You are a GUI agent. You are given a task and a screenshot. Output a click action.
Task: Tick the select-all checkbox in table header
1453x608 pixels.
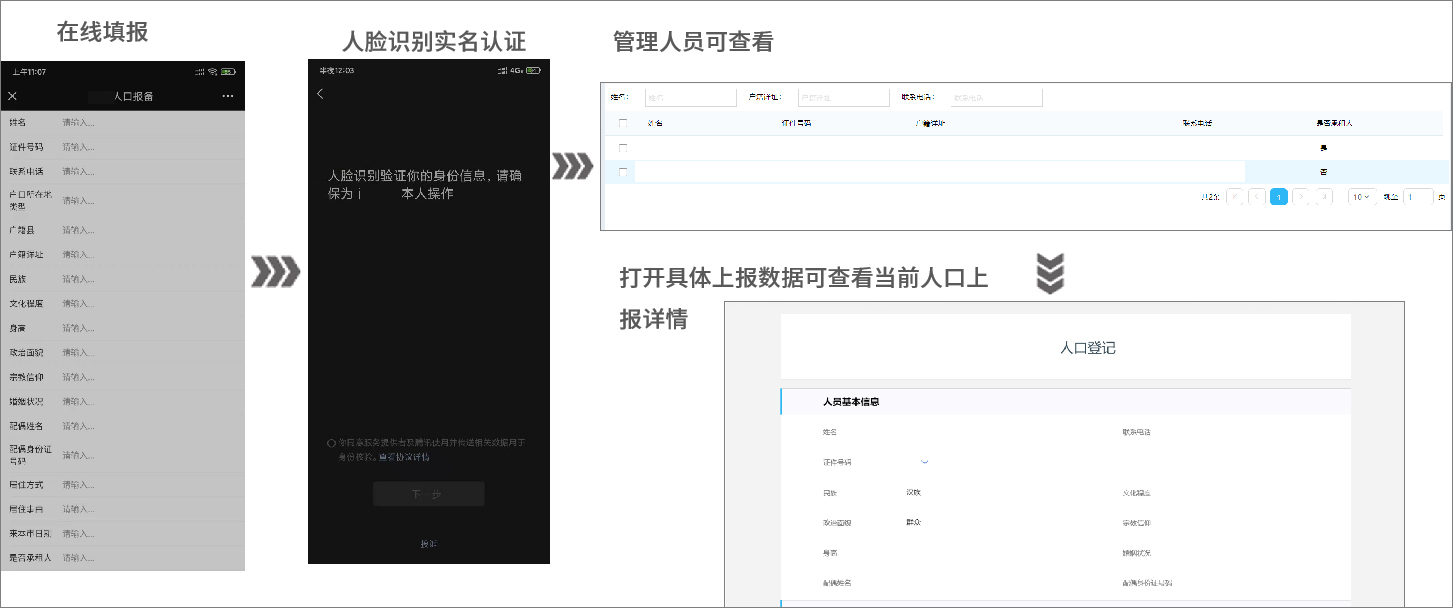click(623, 123)
